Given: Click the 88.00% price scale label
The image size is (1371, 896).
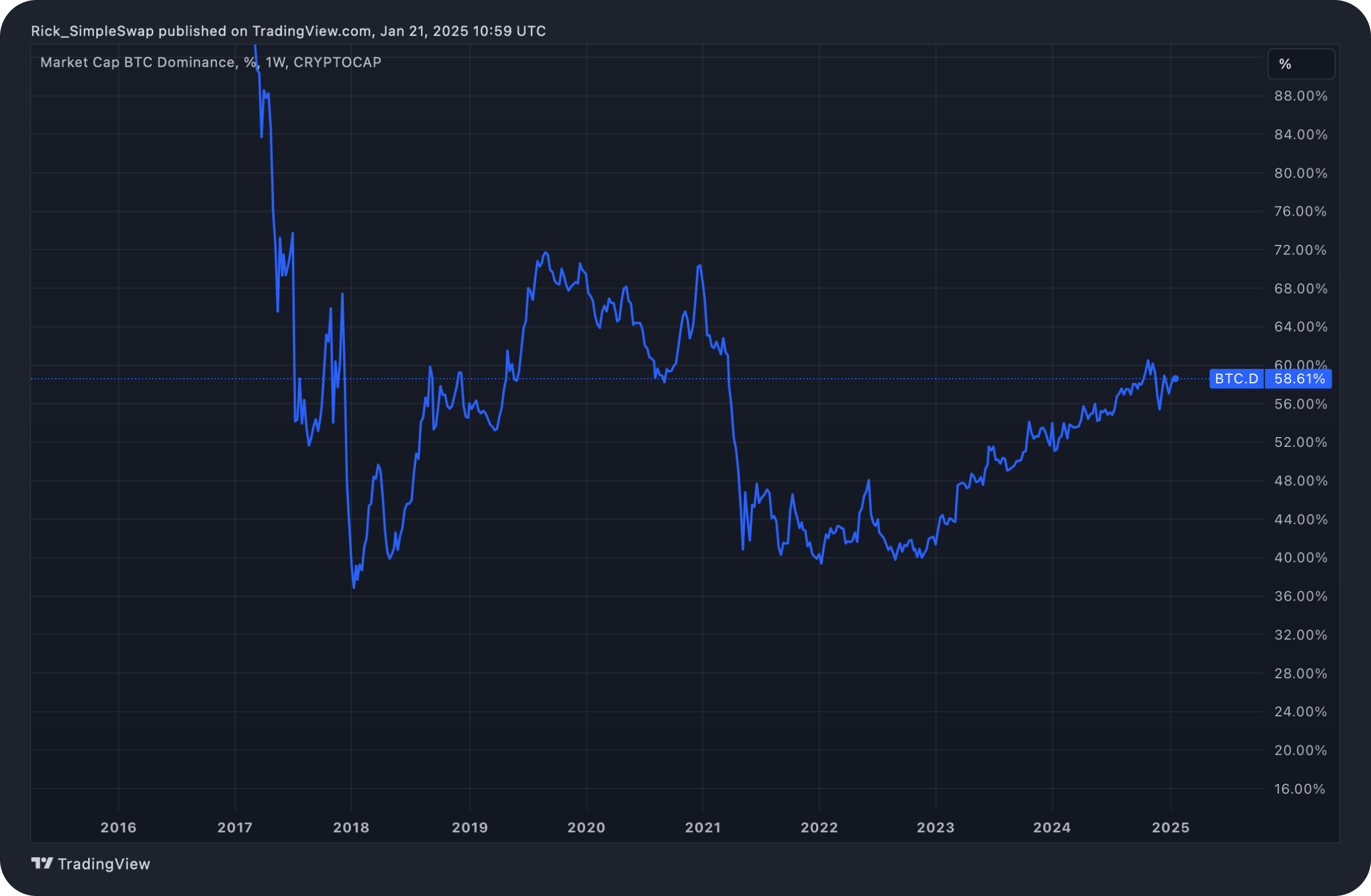Looking at the screenshot, I should (1301, 96).
